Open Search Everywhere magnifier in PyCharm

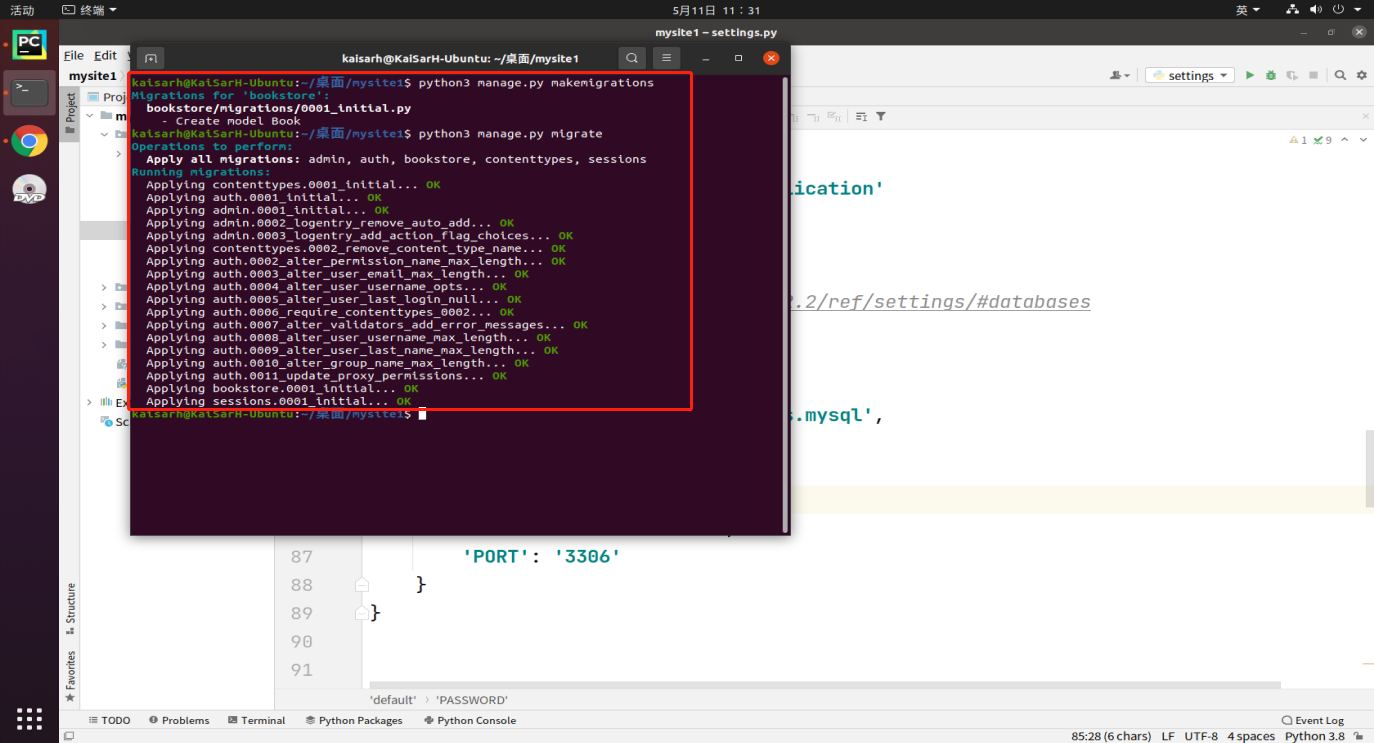[x=1340, y=75]
